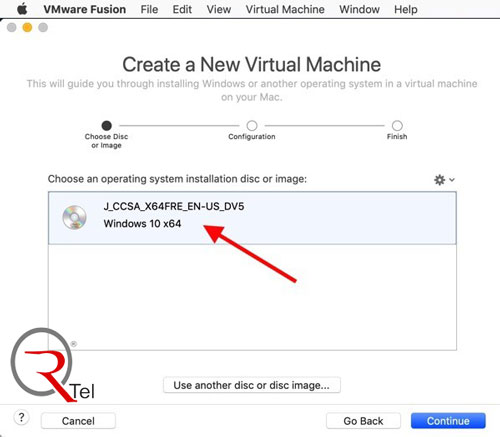The height and width of the screenshot is (437, 500).
Task: Open the Window menu
Action: tap(359, 9)
